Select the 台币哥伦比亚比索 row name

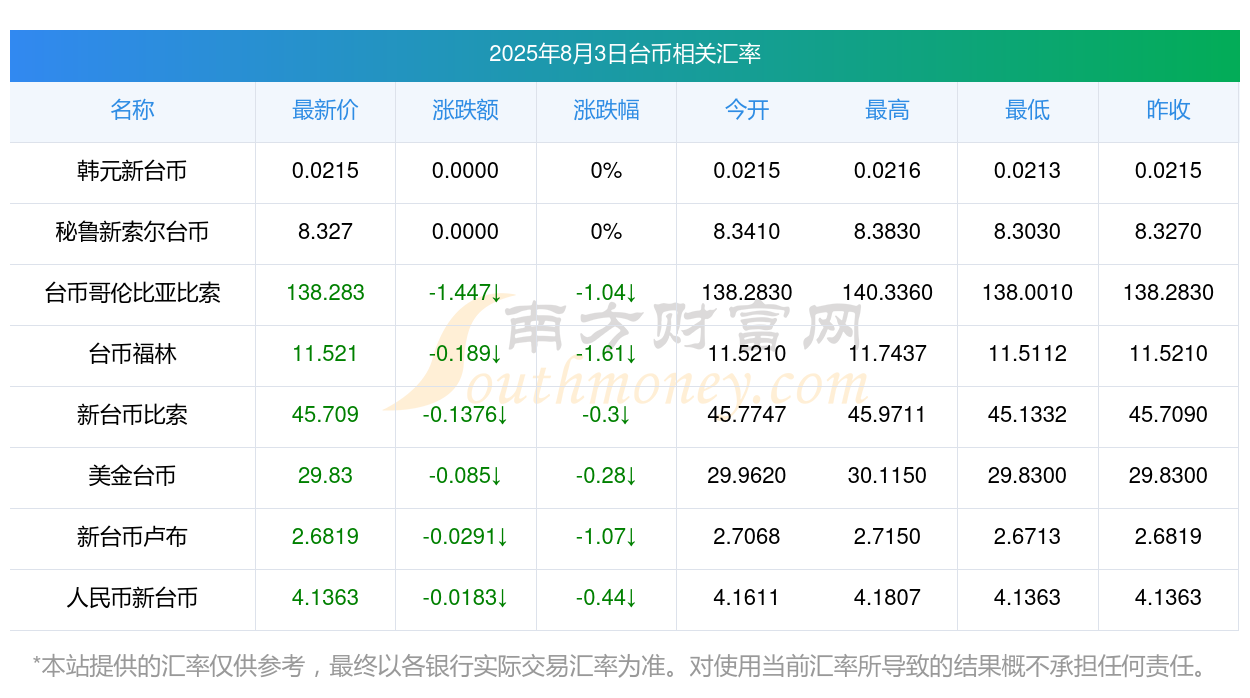click(x=132, y=293)
